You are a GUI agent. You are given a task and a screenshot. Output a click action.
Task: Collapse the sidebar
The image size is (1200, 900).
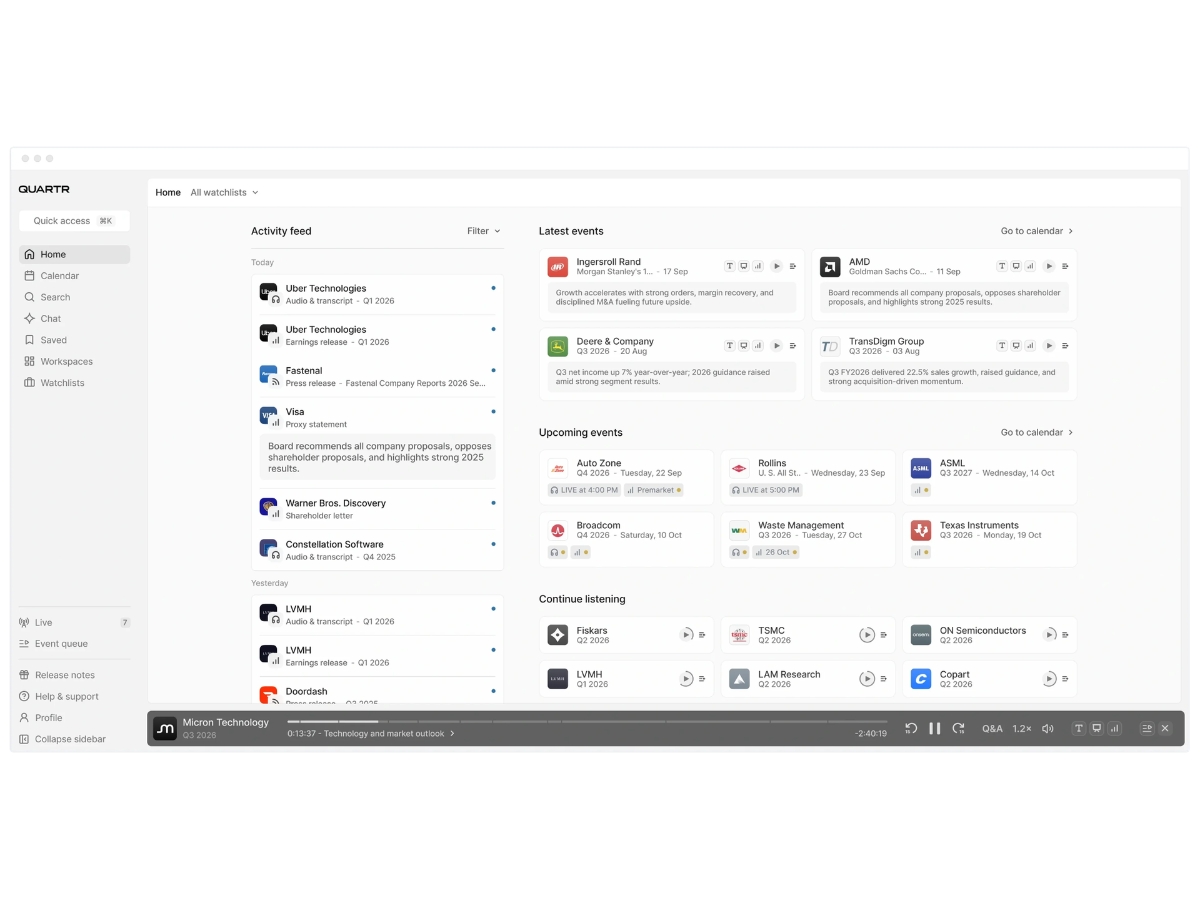[74, 740]
